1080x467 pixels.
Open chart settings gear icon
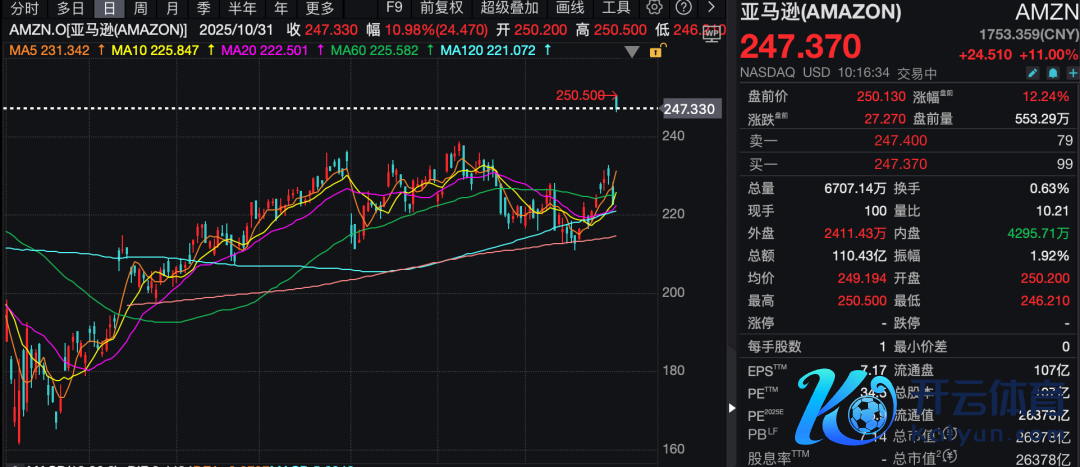tap(655, 8)
